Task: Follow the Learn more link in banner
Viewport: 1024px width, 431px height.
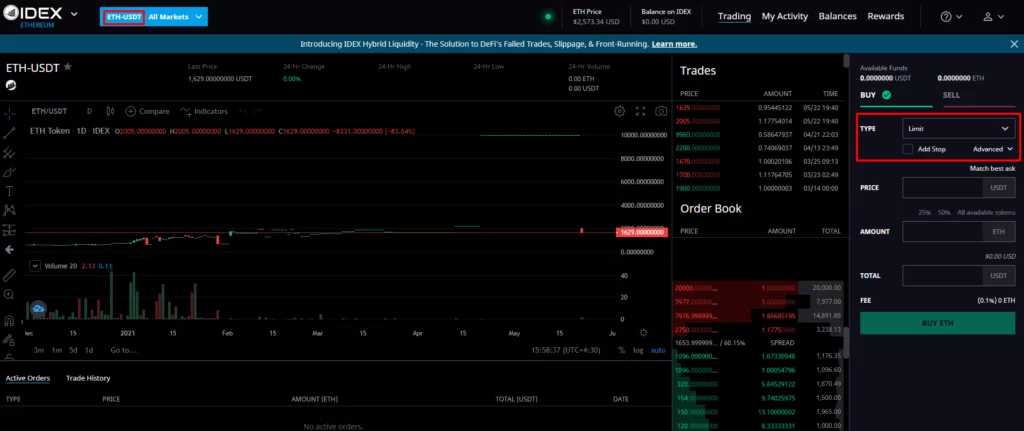Action: coord(674,44)
